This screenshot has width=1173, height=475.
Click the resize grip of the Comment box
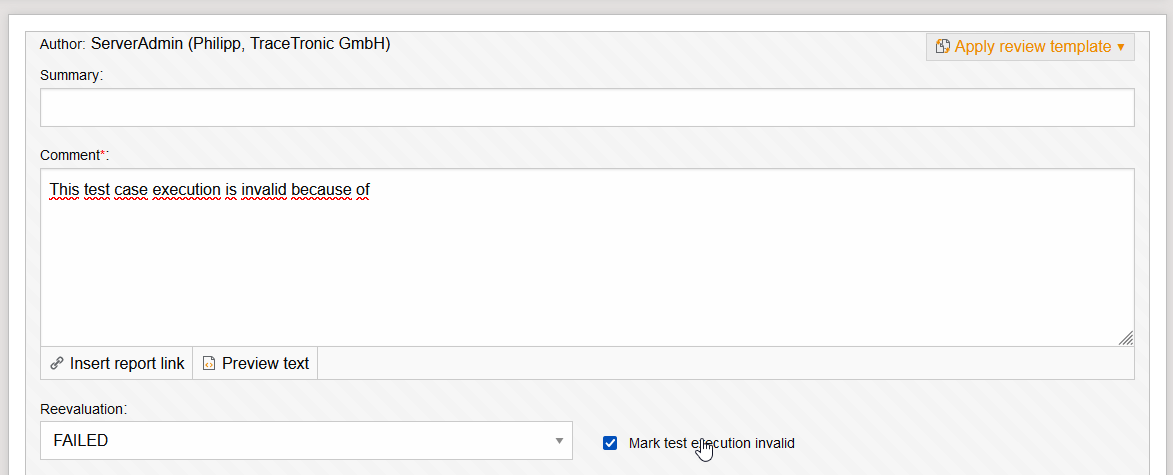[1126, 338]
